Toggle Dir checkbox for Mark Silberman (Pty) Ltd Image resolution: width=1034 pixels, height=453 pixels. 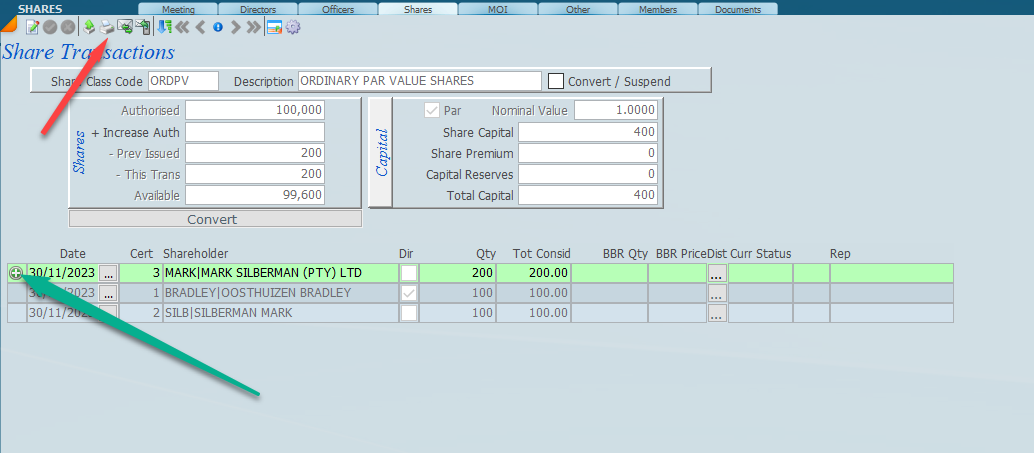click(409, 272)
